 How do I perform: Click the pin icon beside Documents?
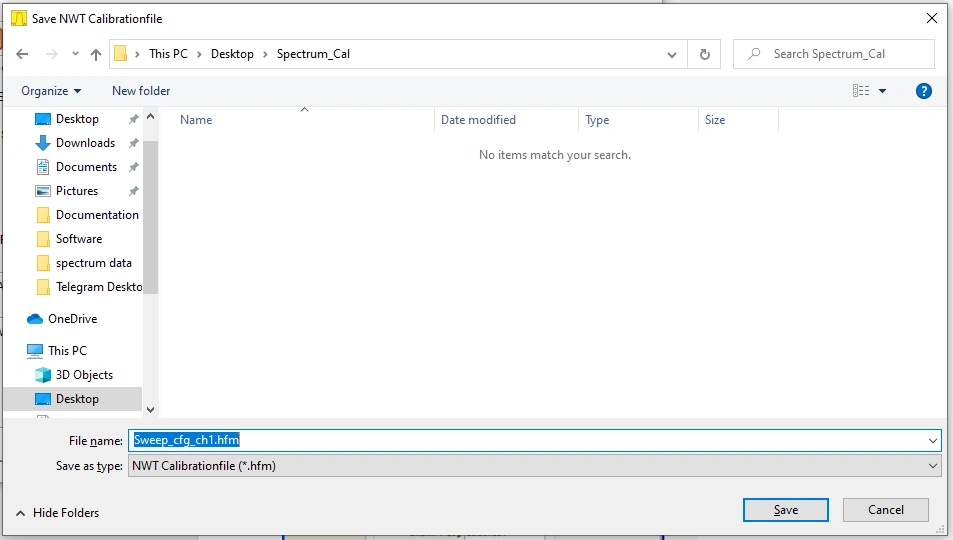click(x=134, y=167)
